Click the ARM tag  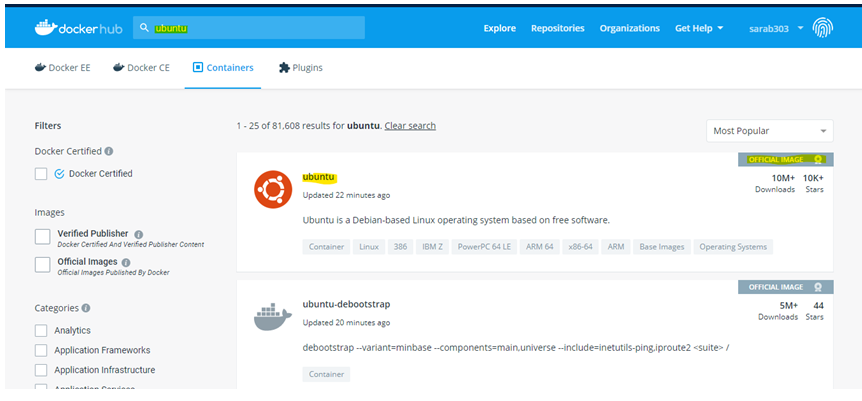pos(616,247)
